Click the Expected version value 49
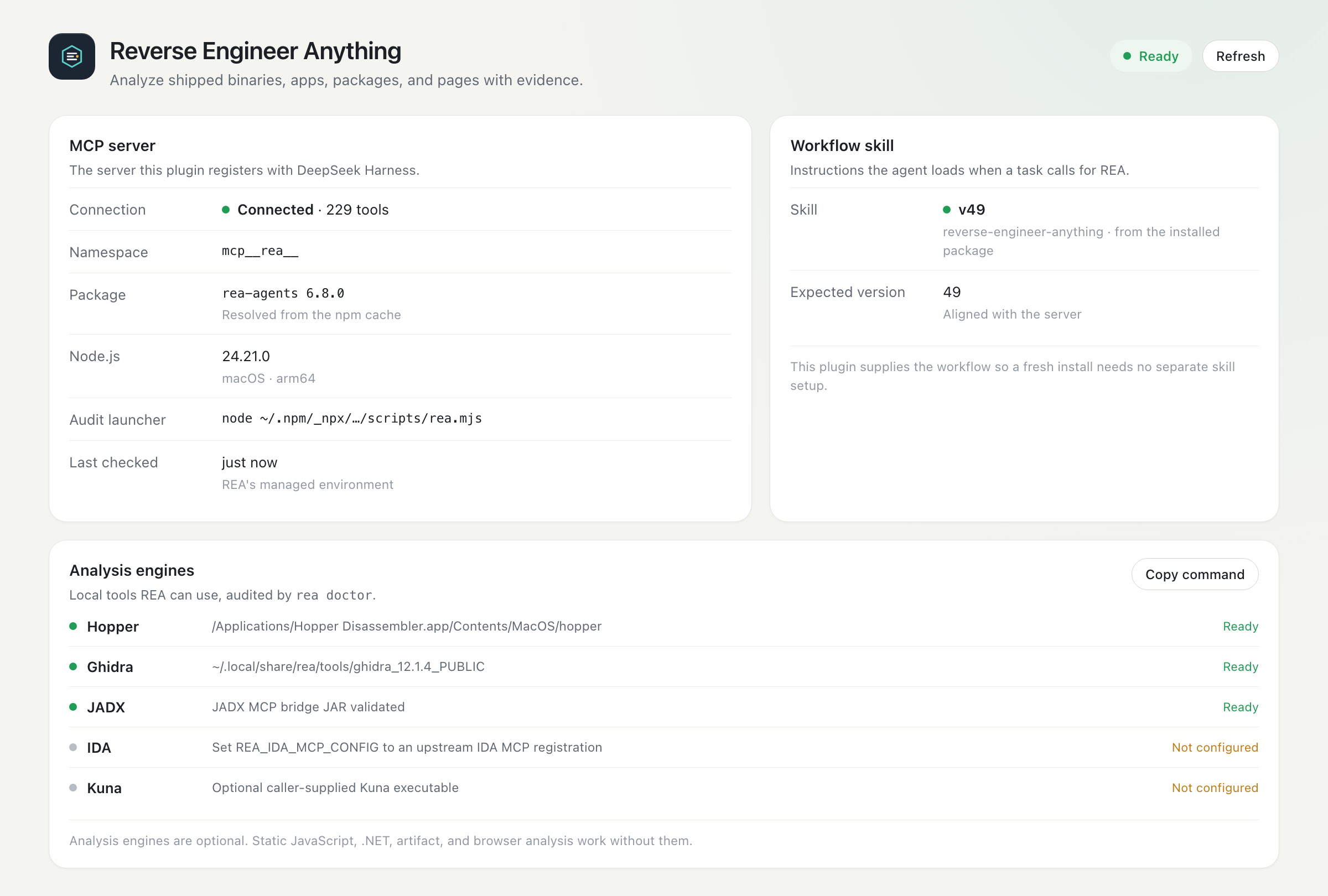The image size is (1328, 896). coord(951,292)
